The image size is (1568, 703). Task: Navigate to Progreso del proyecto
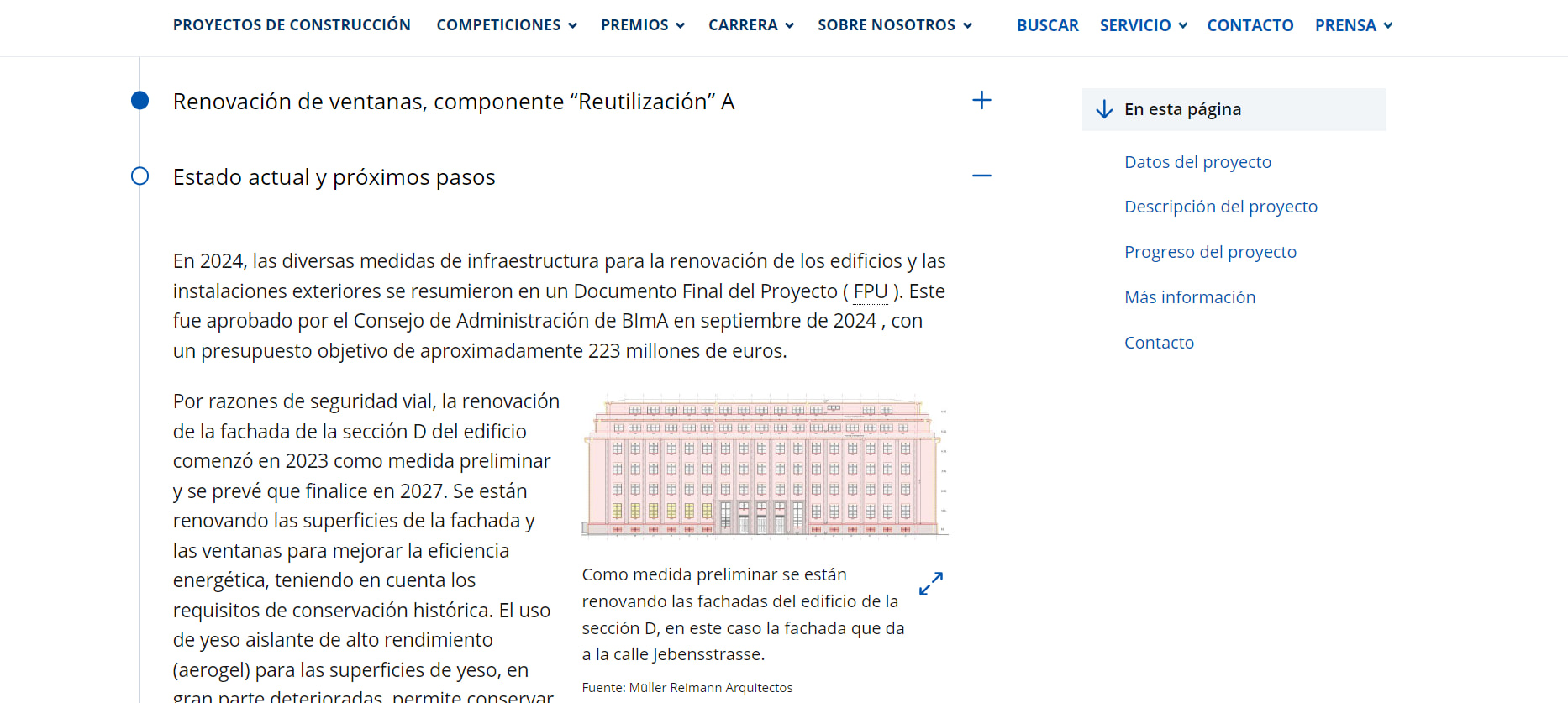coord(1210,252)
